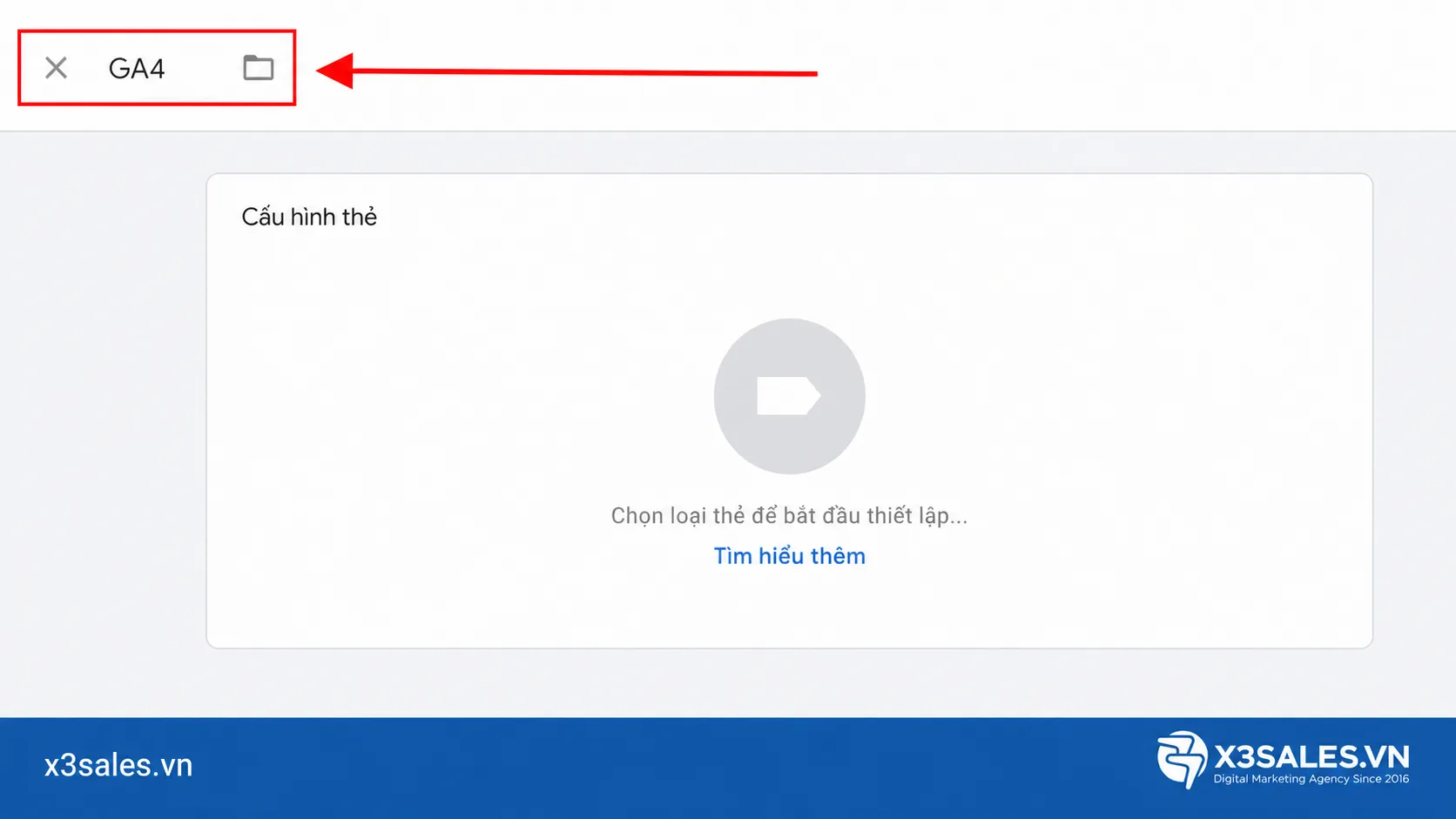
Task: Click "Chọn loại thẻ để bắt đầu thiết lập..." text
Action: coord(789,515)
